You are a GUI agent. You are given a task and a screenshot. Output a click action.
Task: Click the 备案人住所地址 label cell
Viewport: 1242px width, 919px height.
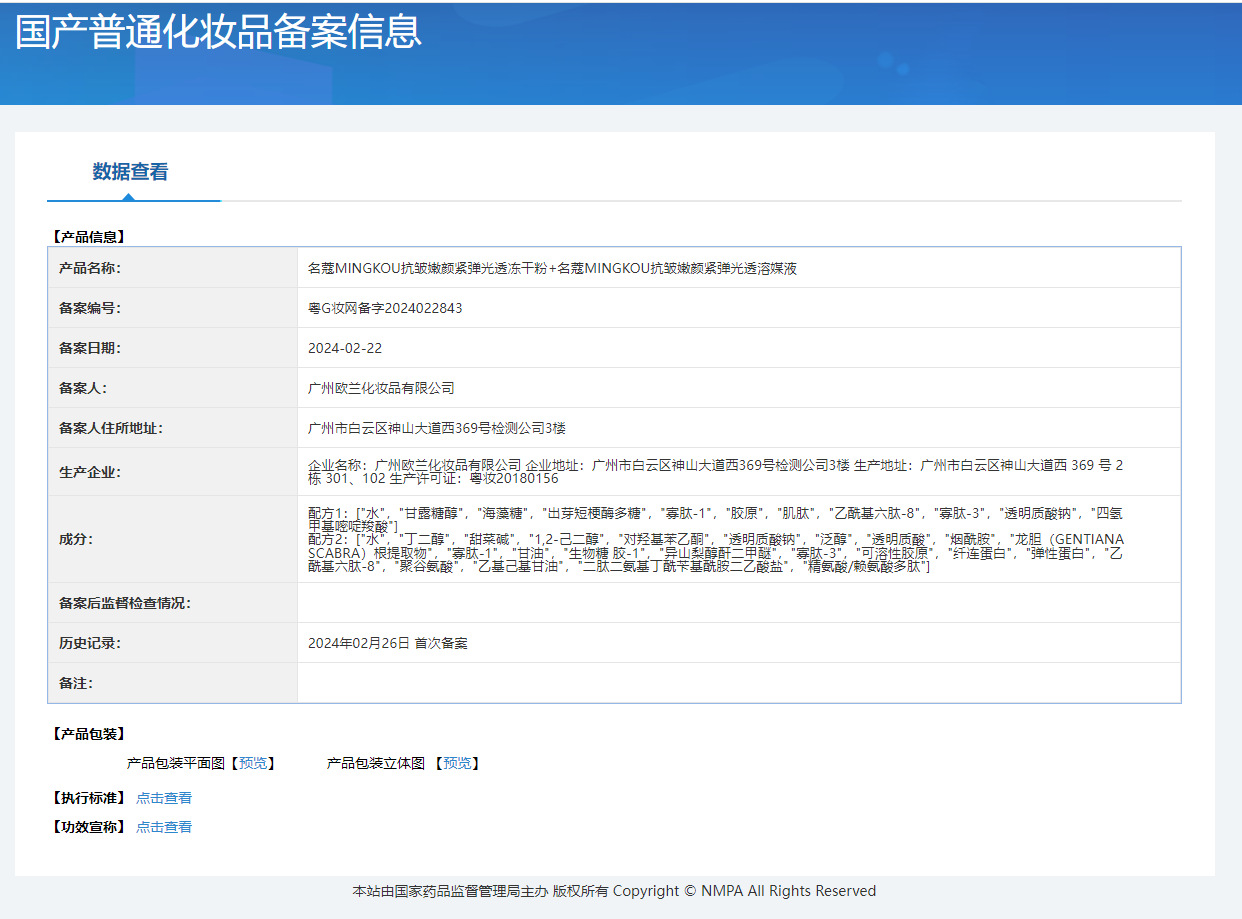[x=173, y=428]
